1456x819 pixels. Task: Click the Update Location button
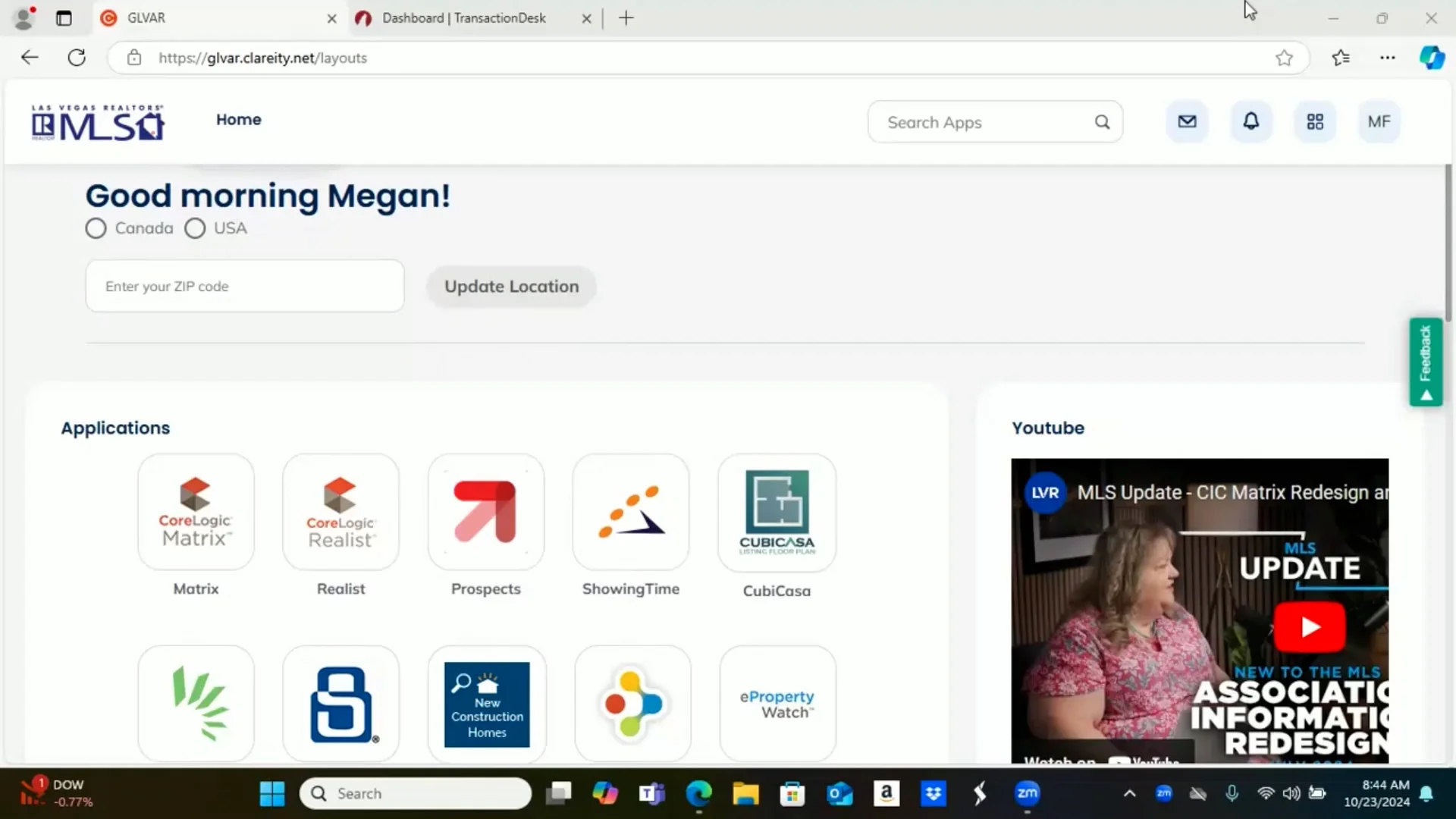click(x=511, y=287)
